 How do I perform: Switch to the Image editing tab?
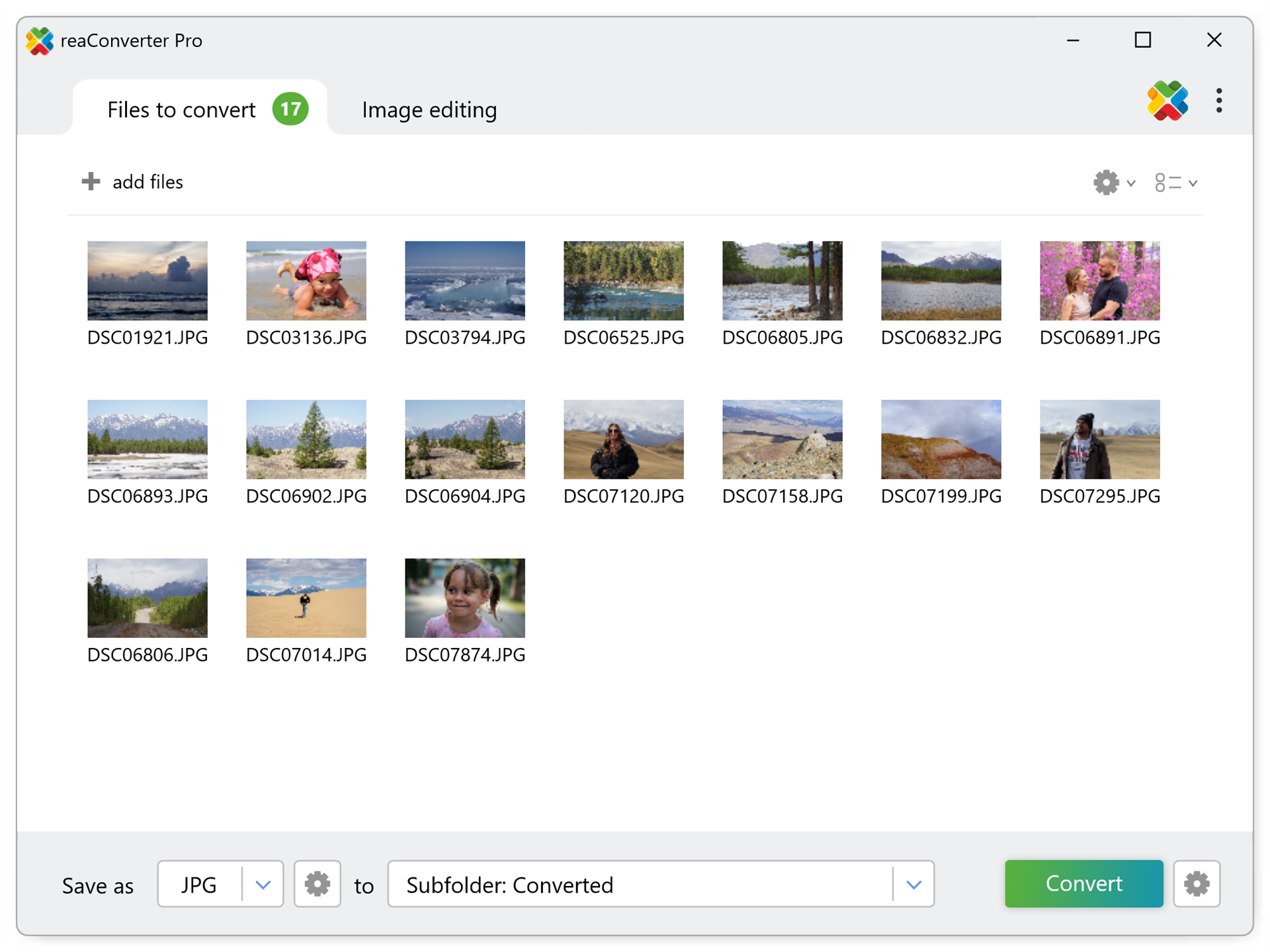coord(429,110)
